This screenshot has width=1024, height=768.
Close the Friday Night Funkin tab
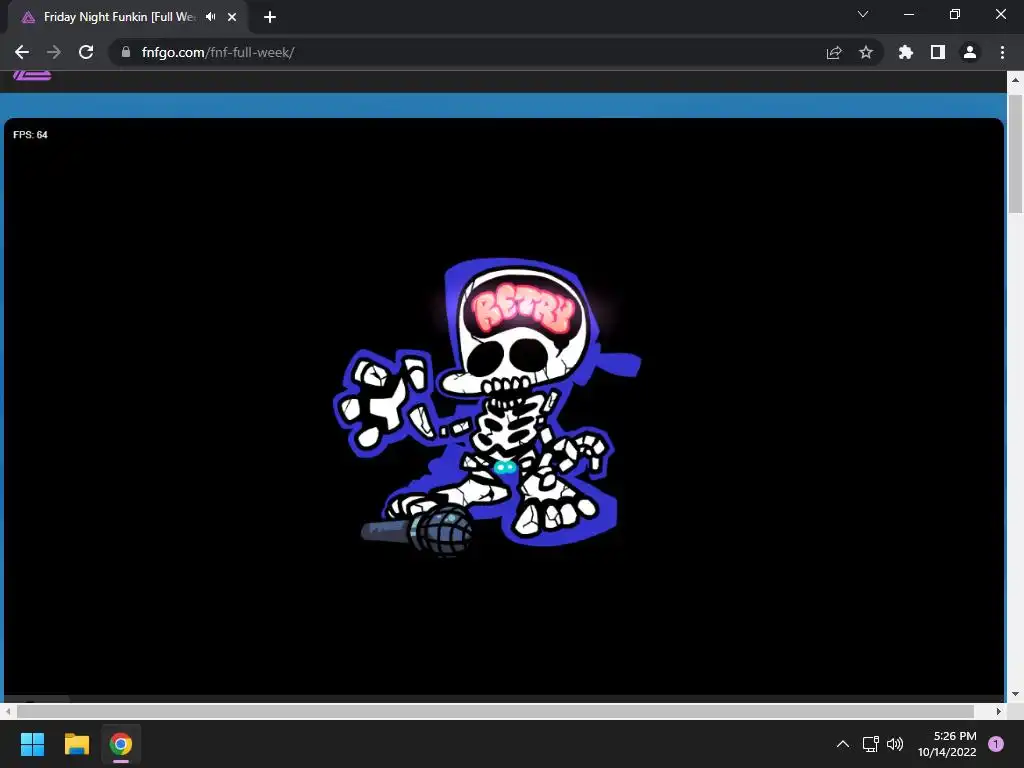coord(232,17)
